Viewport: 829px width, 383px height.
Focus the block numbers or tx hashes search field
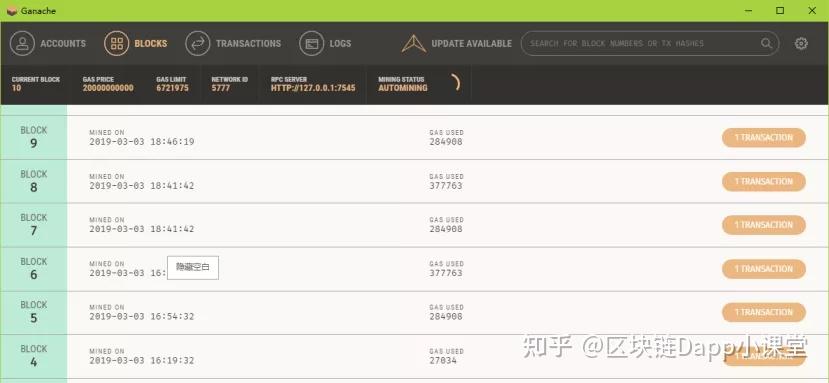(650, 43)
